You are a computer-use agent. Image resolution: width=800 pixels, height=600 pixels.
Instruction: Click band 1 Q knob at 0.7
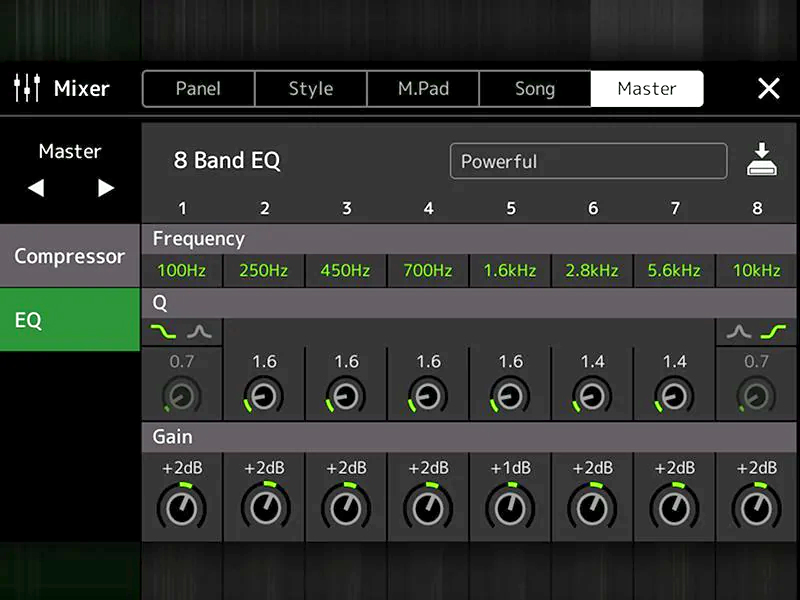181,395
